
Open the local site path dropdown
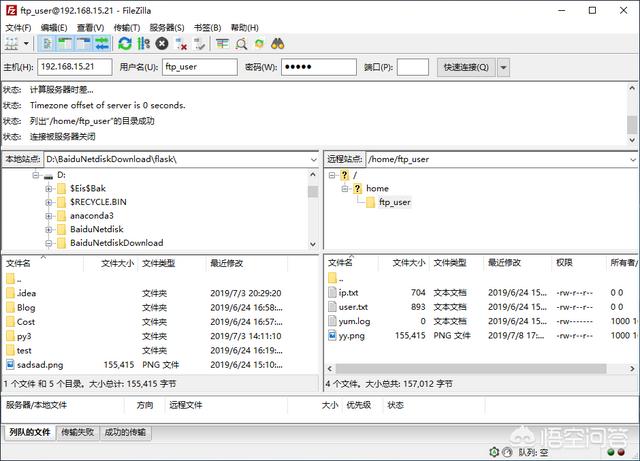click(313, 160)
